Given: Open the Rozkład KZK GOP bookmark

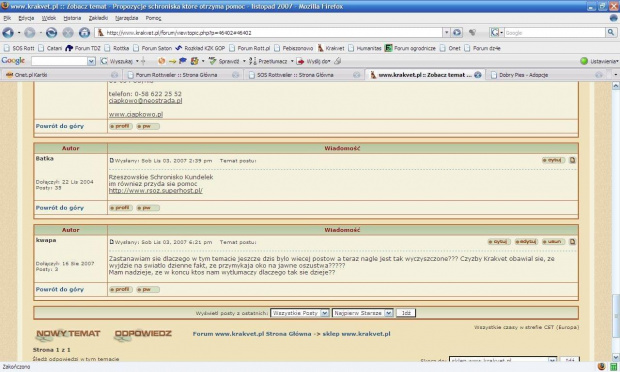Looking at the screenshot, I should (x=200, y=48).
